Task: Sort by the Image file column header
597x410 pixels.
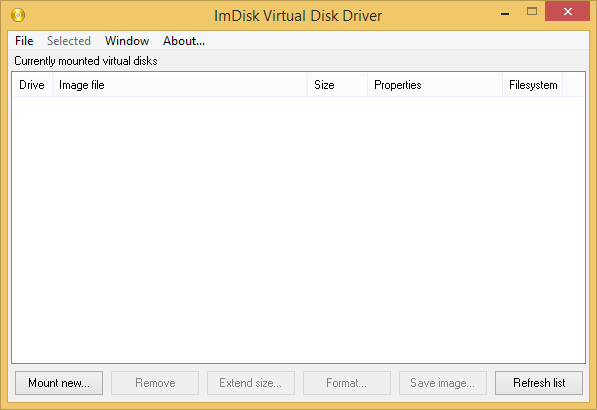Action: (180, 85)
